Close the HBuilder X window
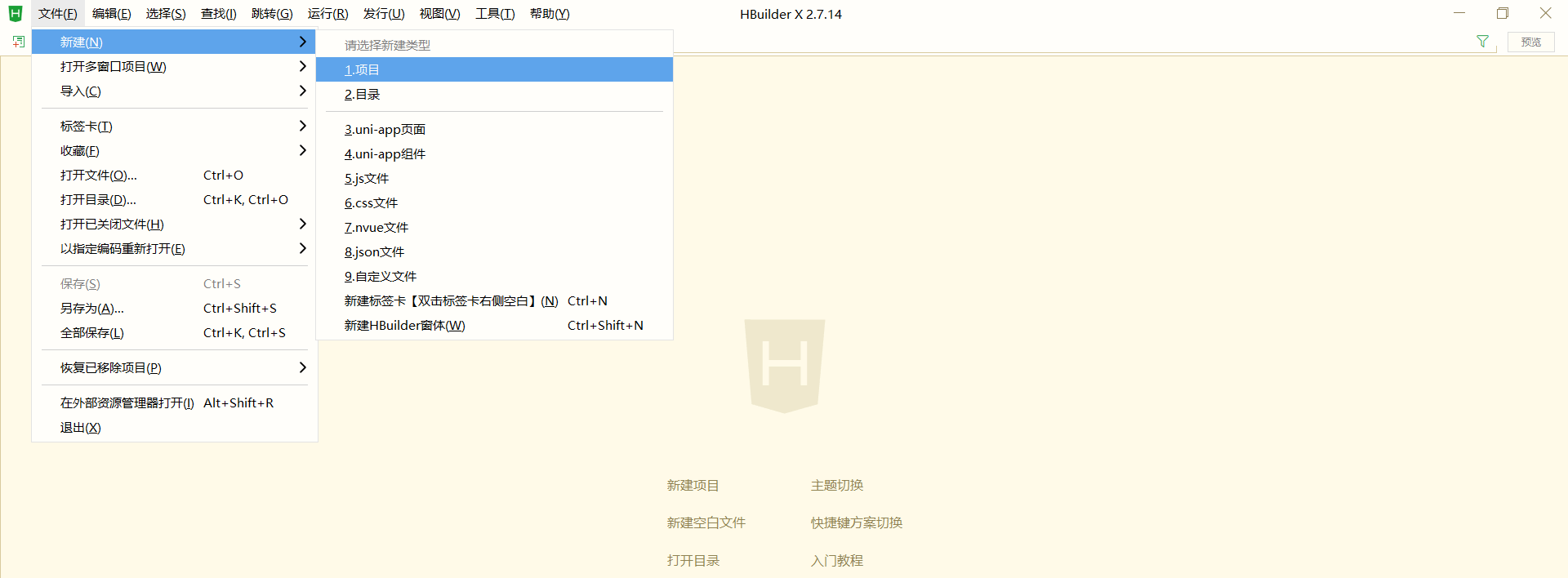 (1546, 13)
